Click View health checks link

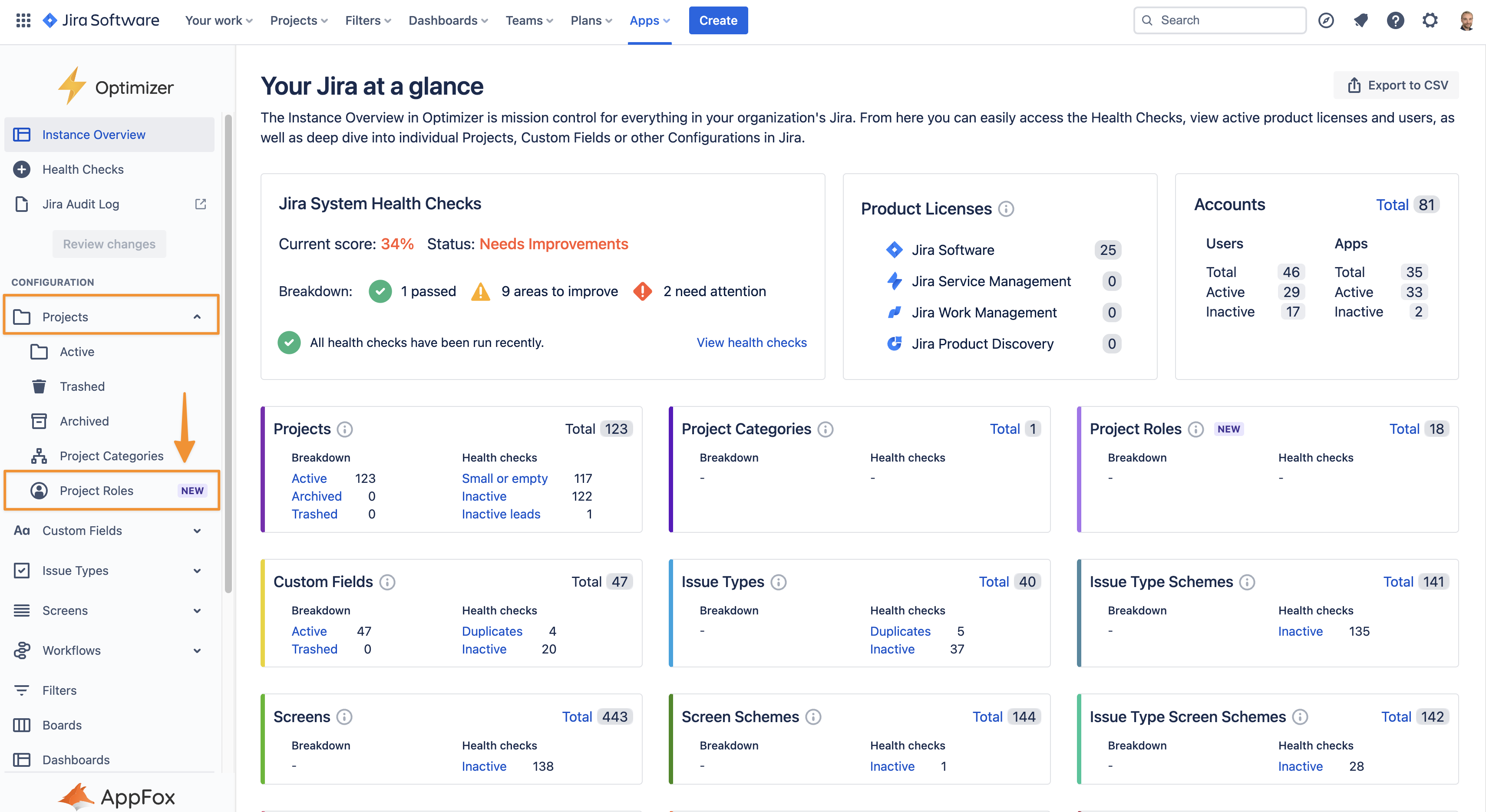click(751, 343)
